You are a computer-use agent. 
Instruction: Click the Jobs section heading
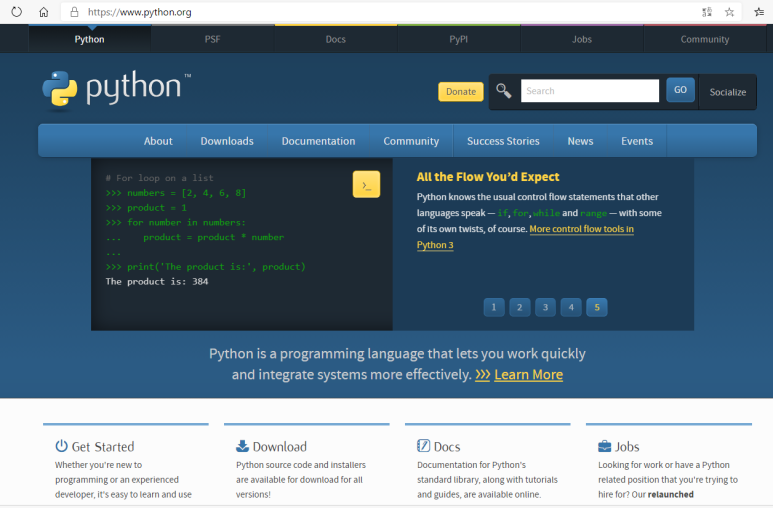627,447
